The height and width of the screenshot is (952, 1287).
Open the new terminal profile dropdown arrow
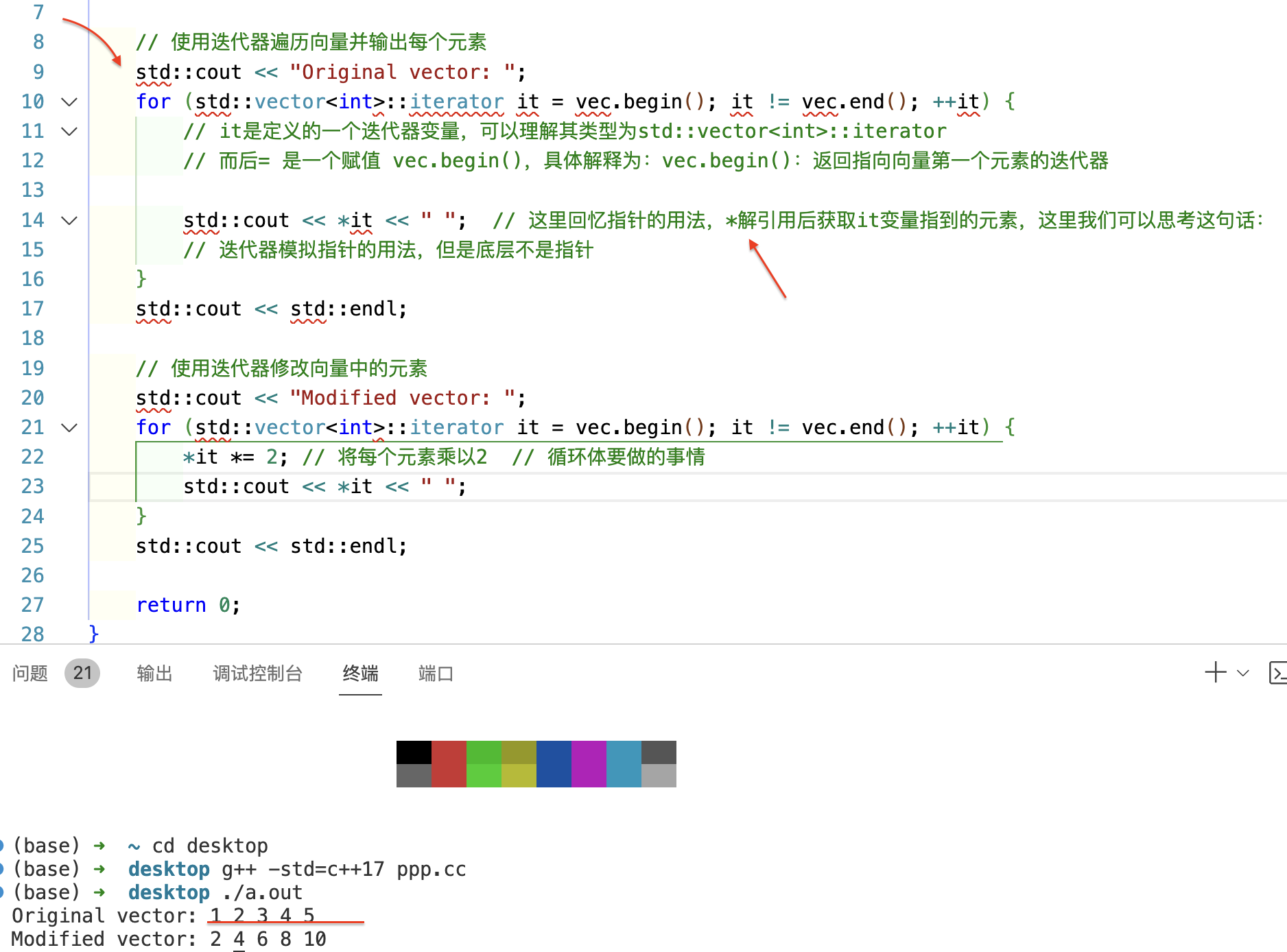click(x=1243, y=673)
